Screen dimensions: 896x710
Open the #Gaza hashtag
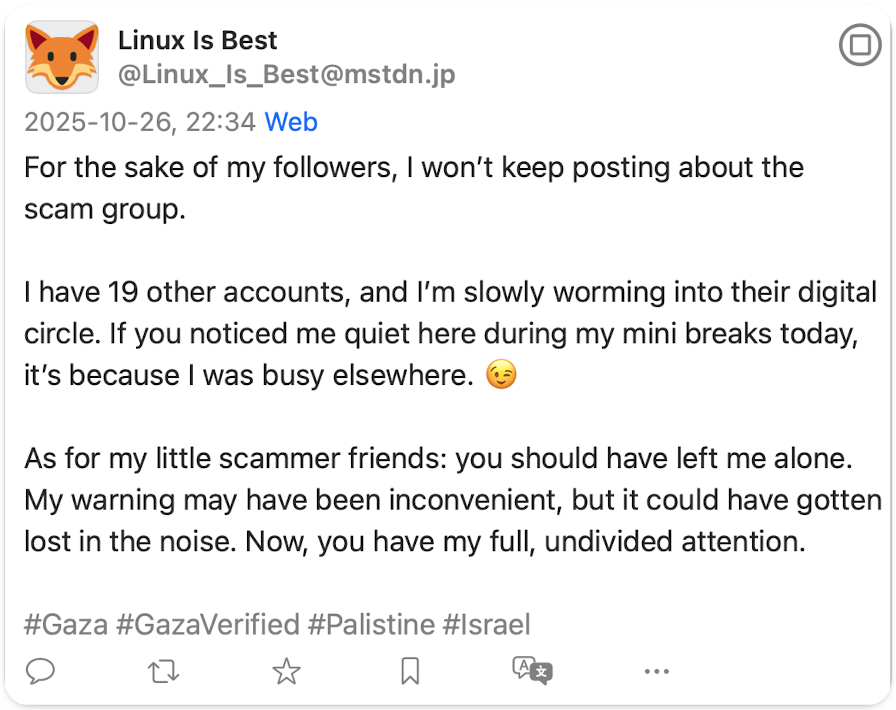click(66, 624)
